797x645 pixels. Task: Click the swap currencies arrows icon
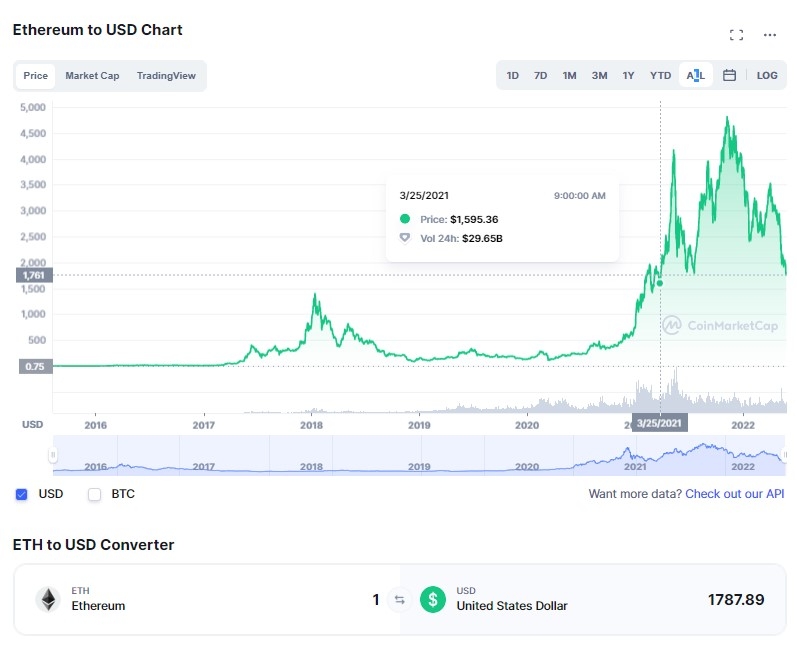pyautogui.click(x=400, y=600)
